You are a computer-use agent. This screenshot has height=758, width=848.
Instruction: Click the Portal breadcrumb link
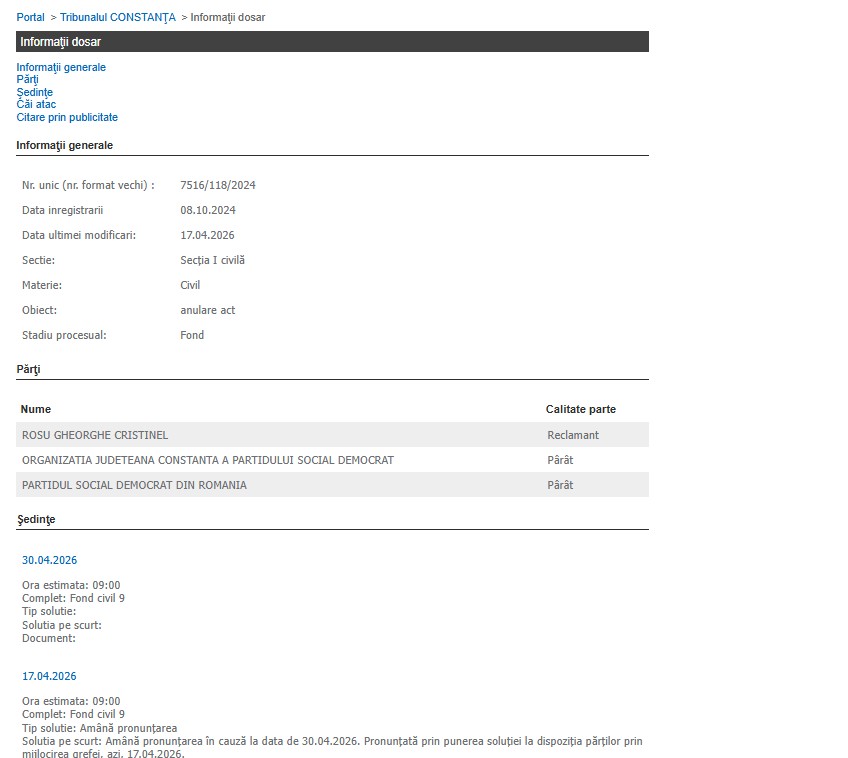[x=30, y=17]
